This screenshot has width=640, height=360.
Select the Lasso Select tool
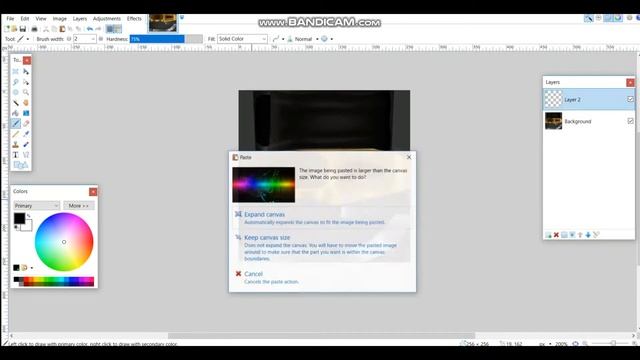[x=16, y=82]
